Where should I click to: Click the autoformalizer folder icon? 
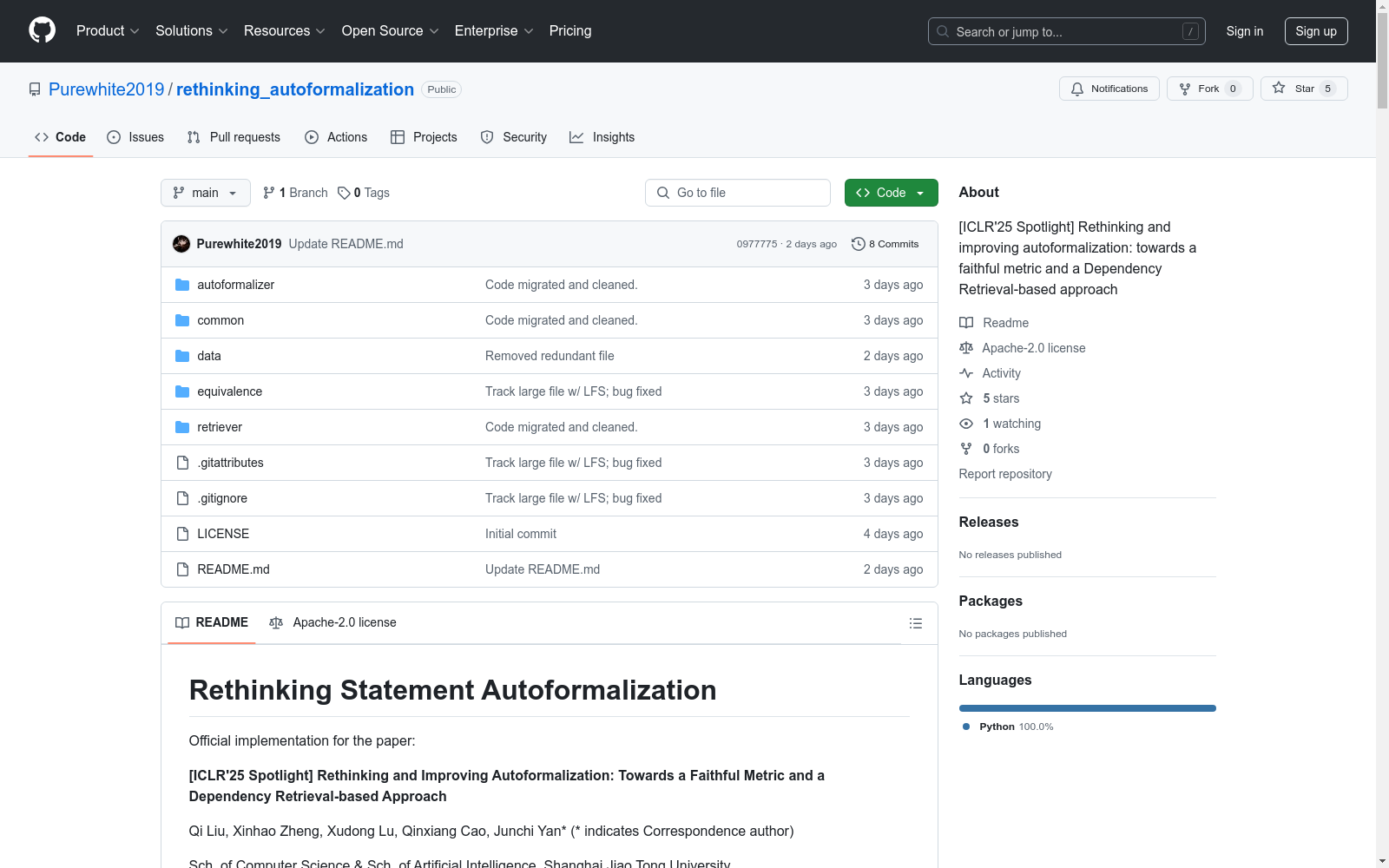pos(182,285)
